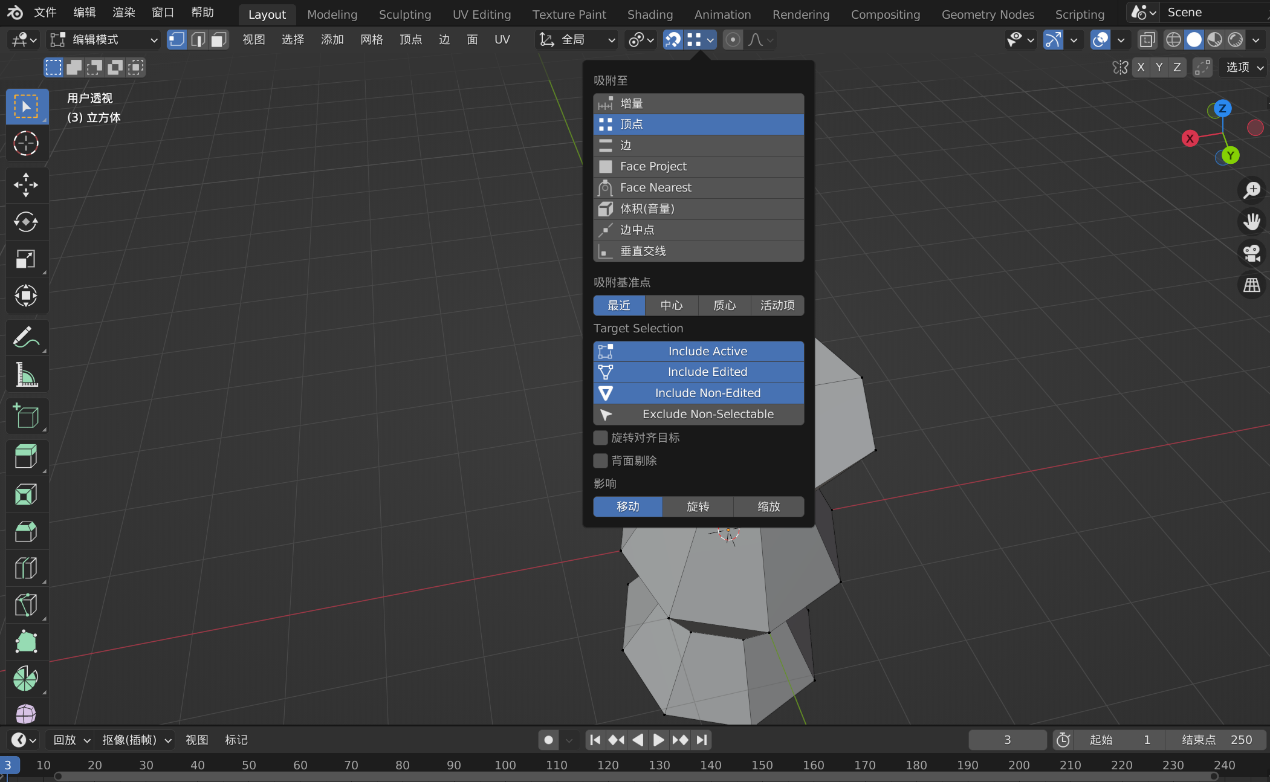Screen dimensions: 1270x782
Task: Set snap base point to 中心
Action: [671, 305]
